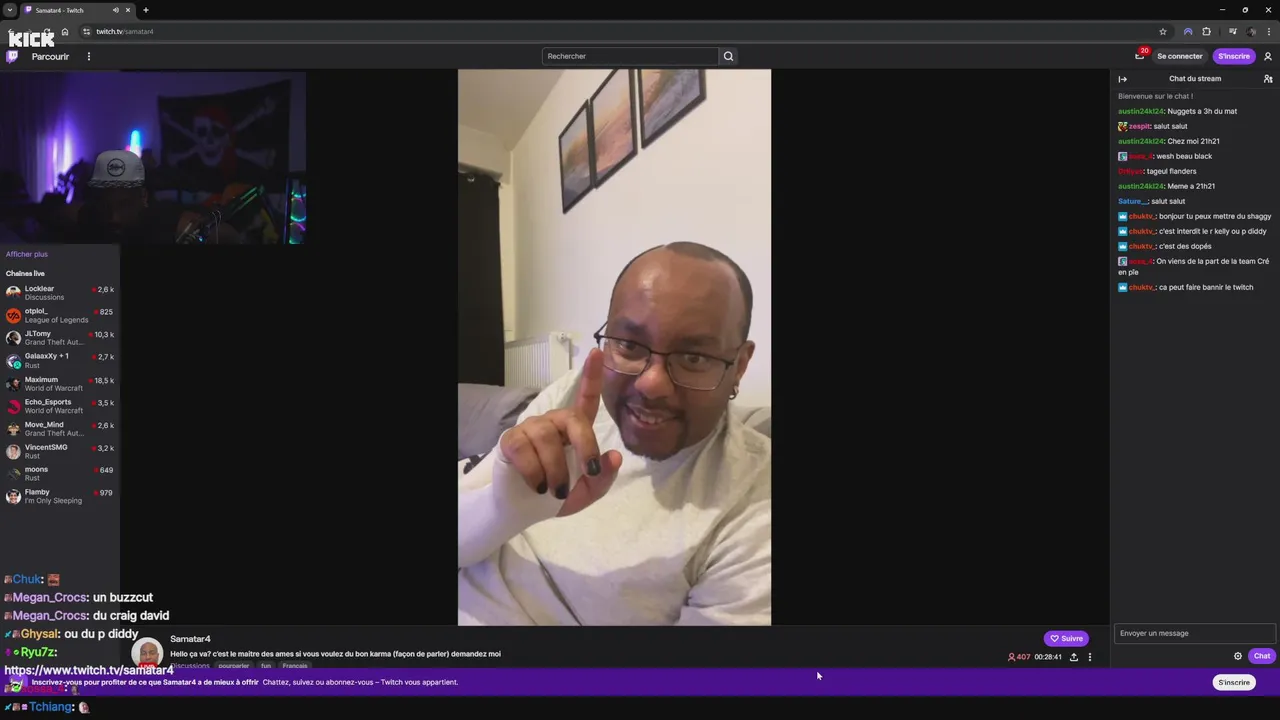Click the pourparler stream tag

pyautogui.click(x=234, y=666)
